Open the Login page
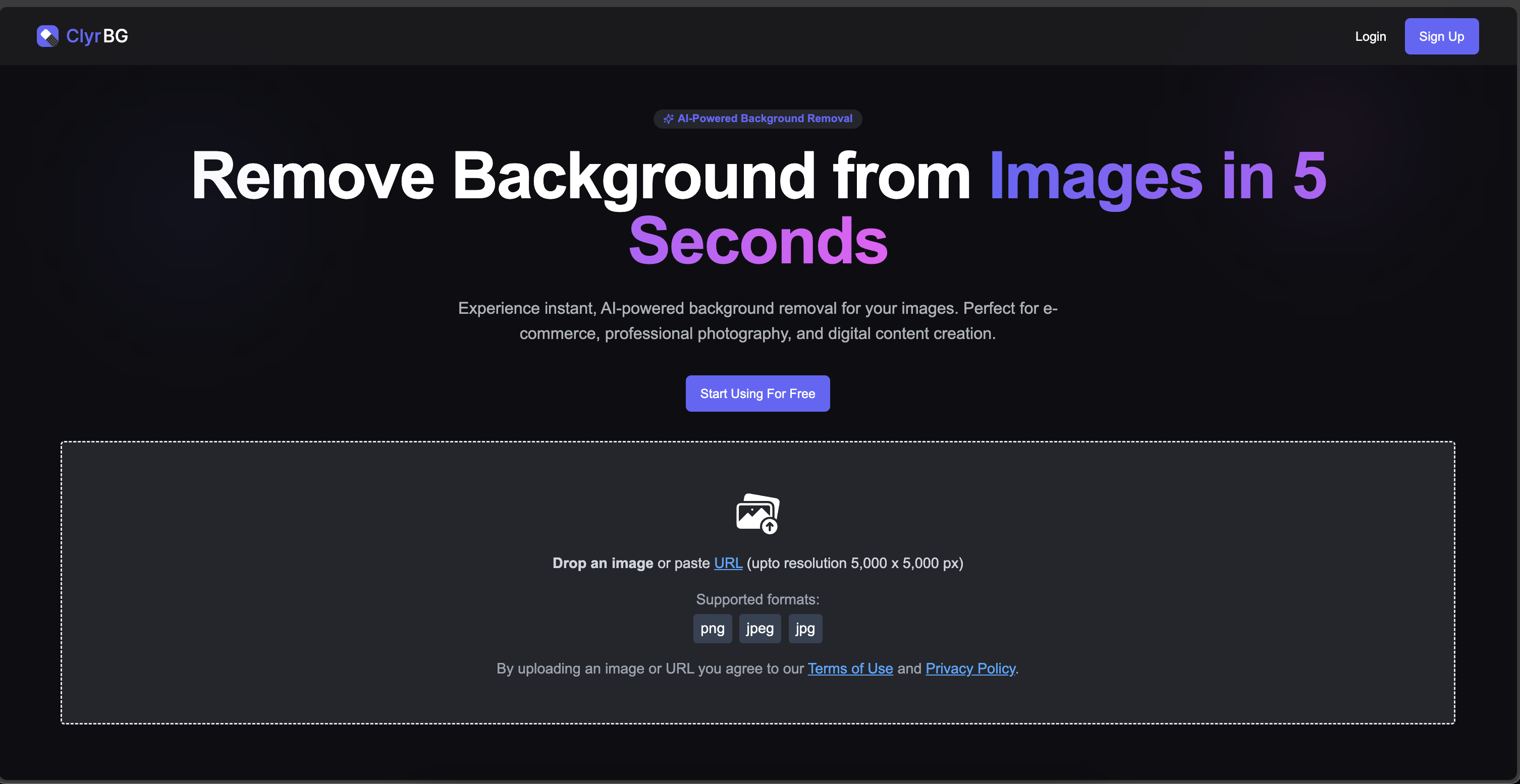 1370,36
